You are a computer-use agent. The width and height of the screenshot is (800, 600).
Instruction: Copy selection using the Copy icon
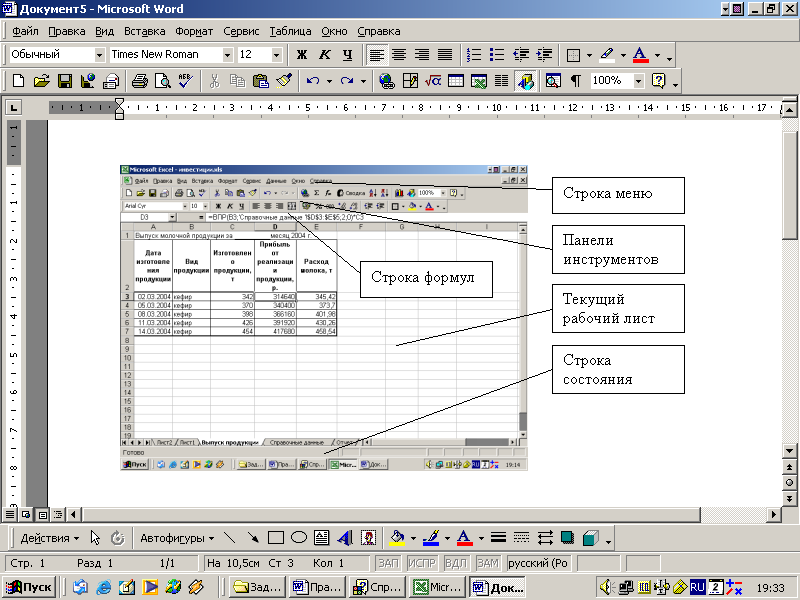click(x=237, y=81)
